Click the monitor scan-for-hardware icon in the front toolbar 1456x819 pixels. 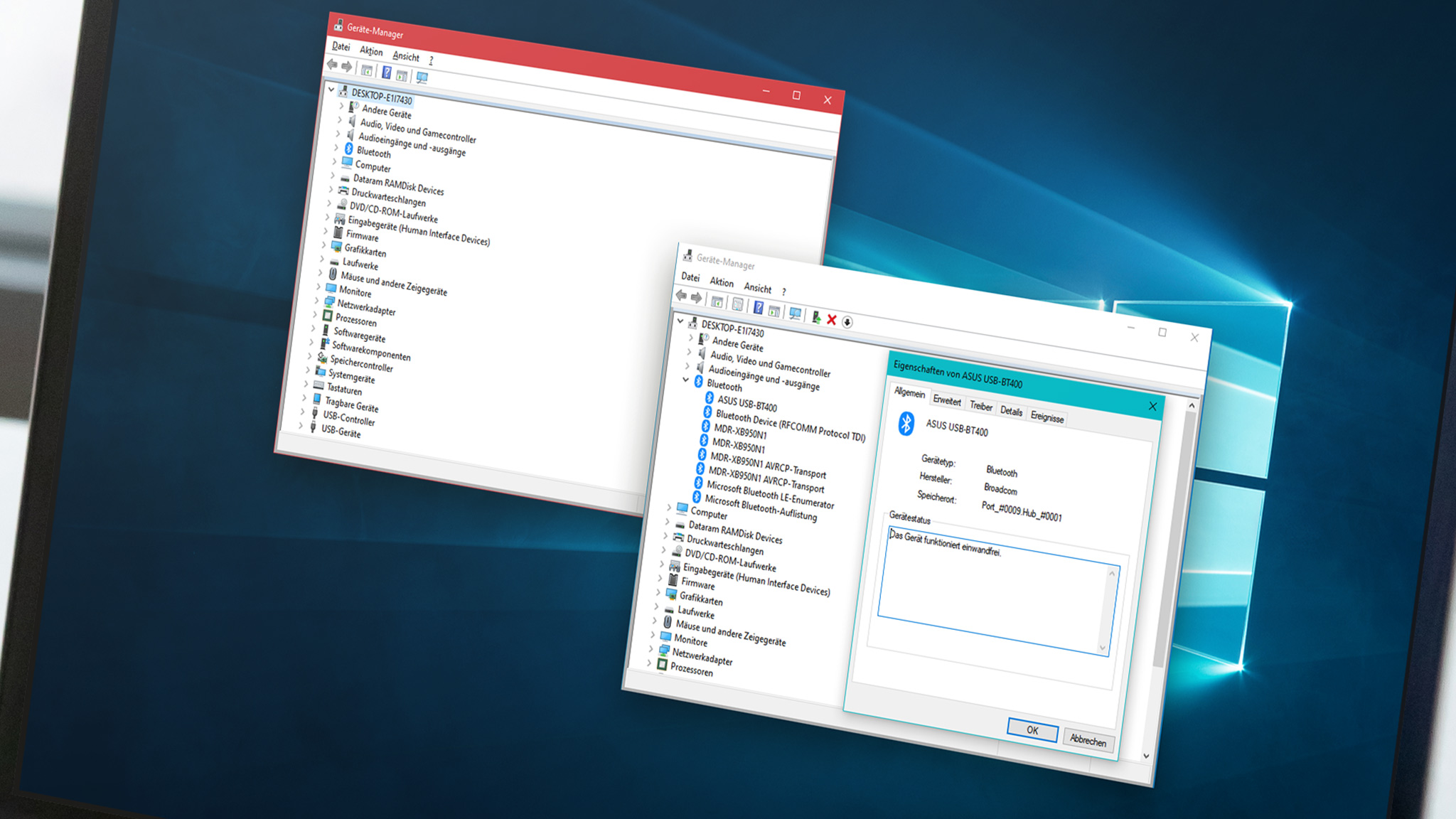[x=795, y=314]
